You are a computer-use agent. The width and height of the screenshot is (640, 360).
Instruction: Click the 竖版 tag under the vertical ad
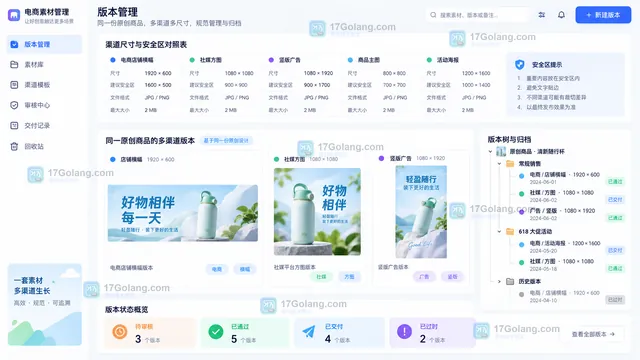[x=452, y=277]
